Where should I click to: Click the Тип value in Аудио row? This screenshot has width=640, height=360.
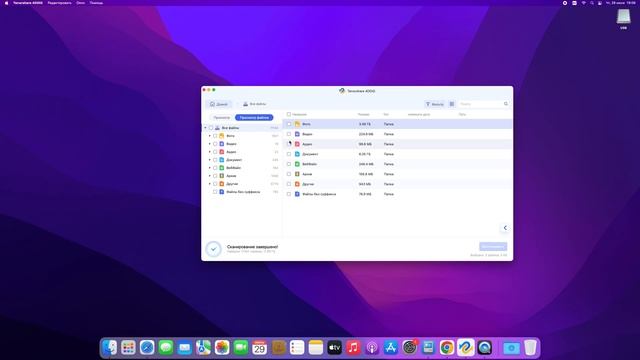389,144
